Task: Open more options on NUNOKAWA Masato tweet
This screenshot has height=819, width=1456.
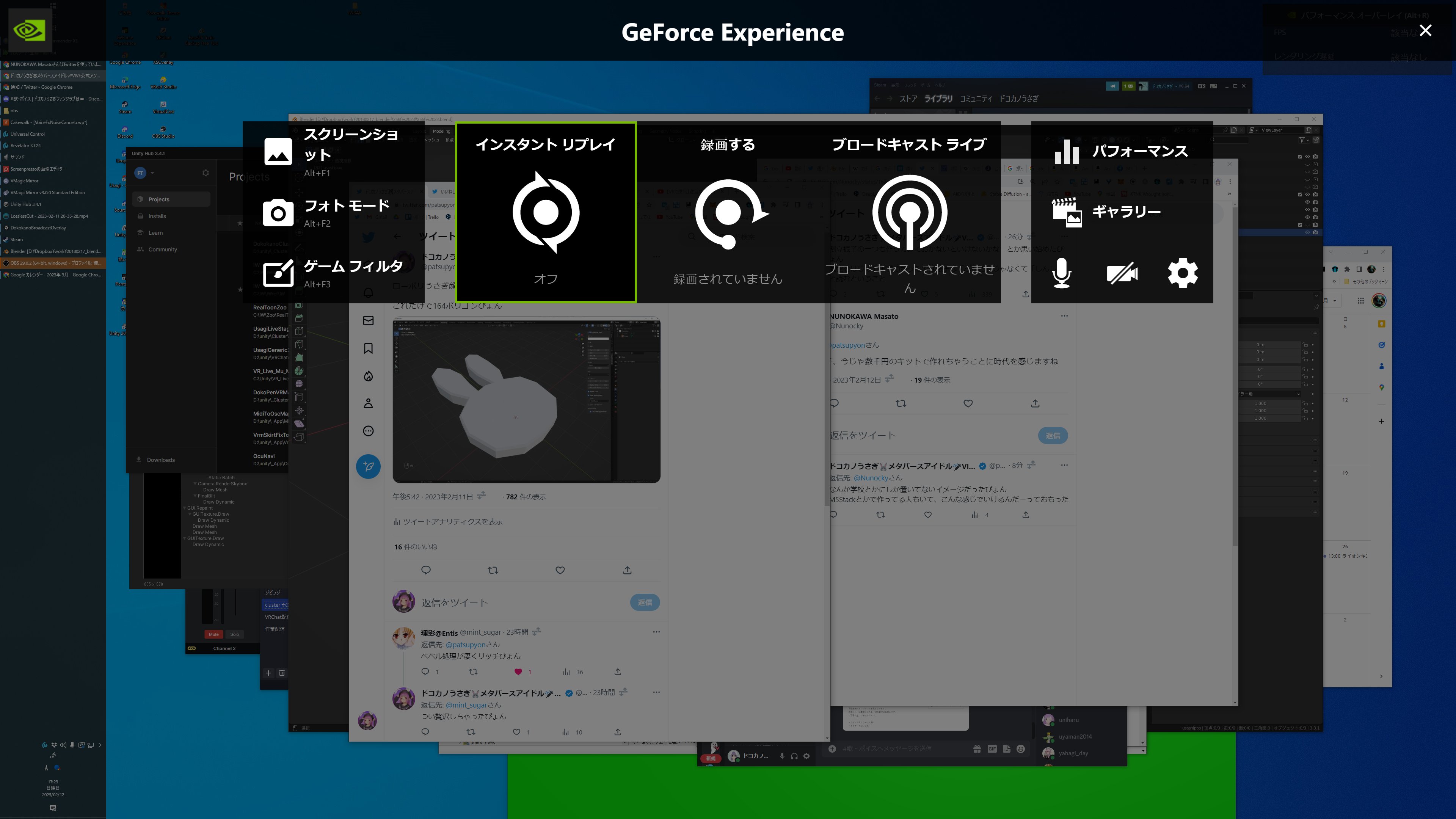Action: coord(1064,316)
